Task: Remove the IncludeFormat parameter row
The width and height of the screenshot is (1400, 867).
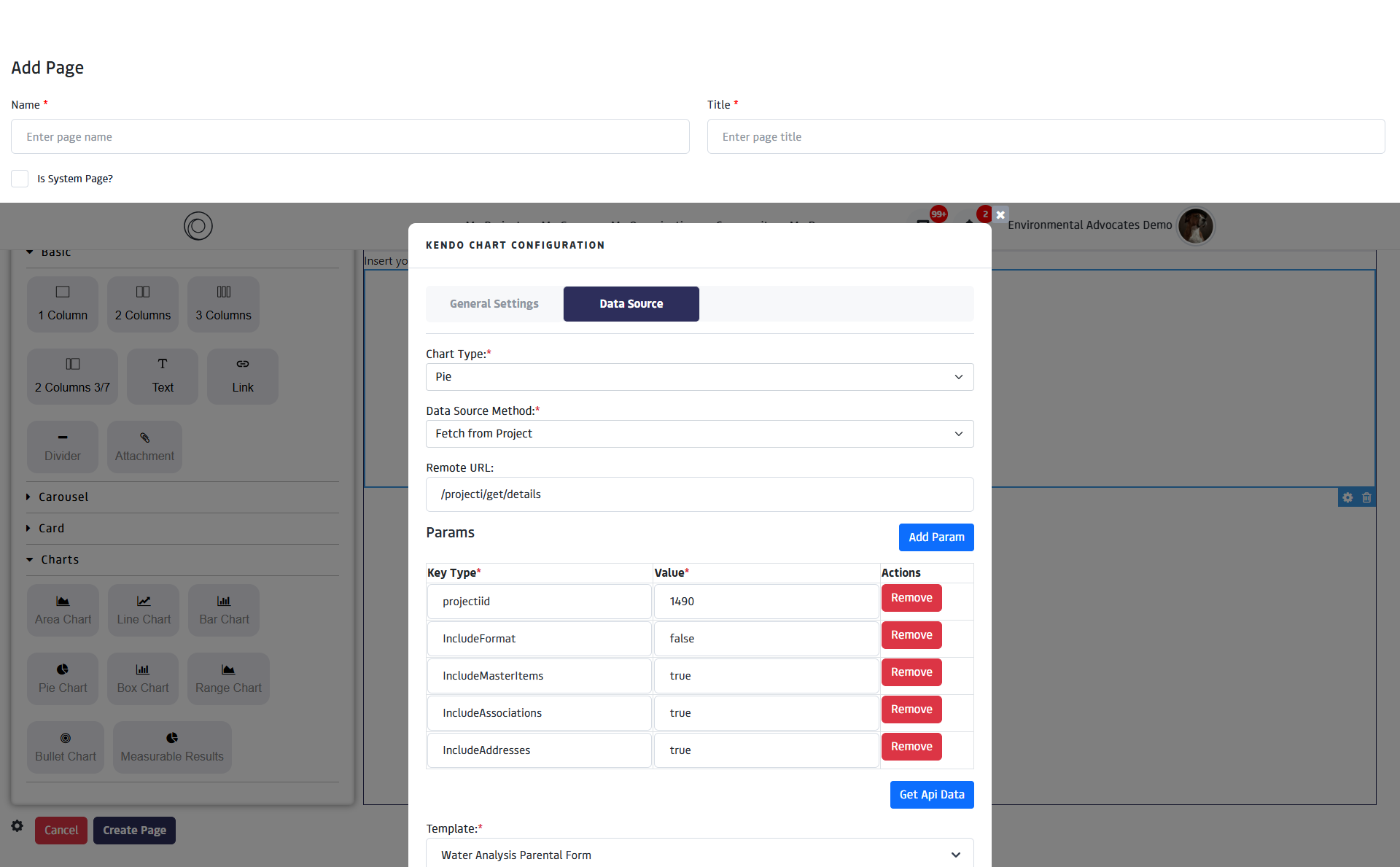Action: pos(911,635)
